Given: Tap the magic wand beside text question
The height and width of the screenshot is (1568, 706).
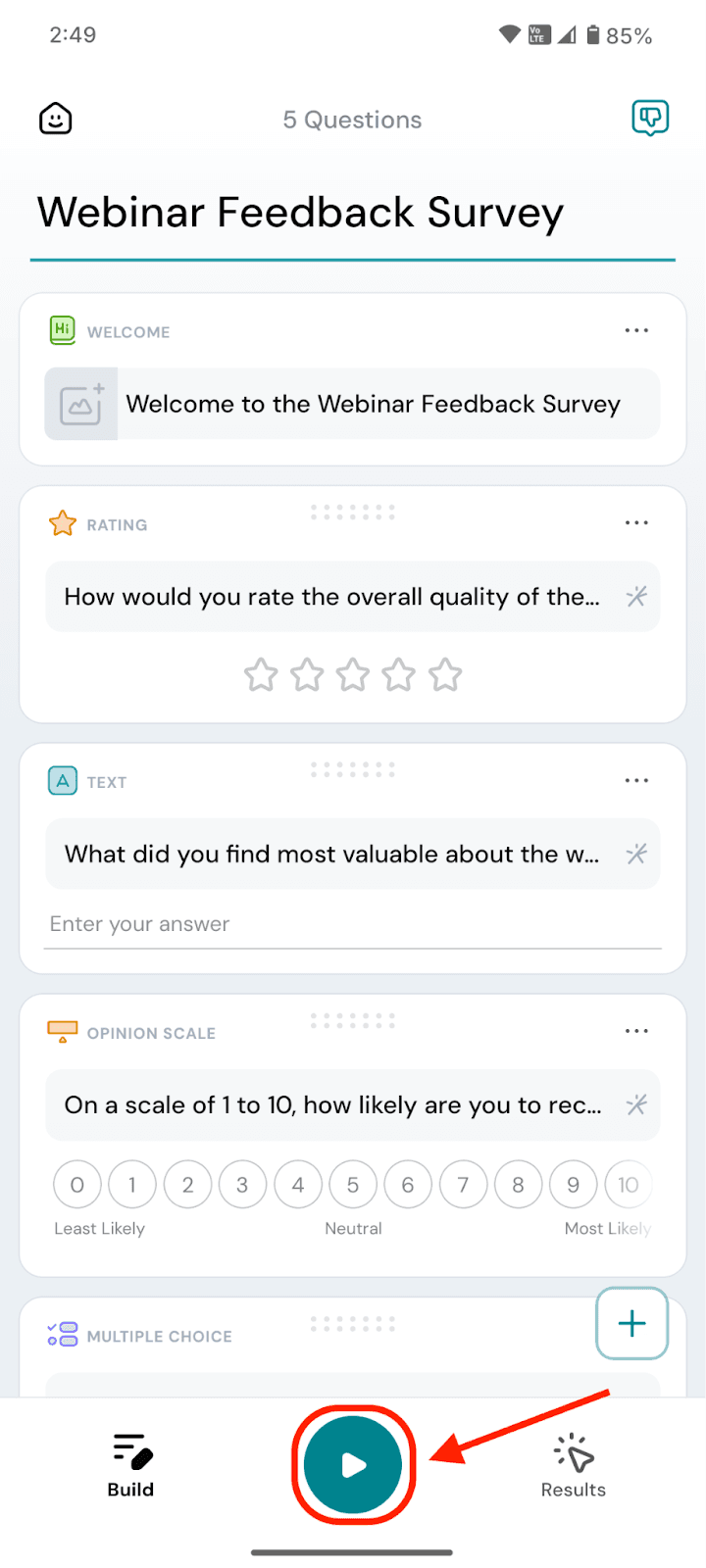Looking at the screenshot, I should 636,854.
